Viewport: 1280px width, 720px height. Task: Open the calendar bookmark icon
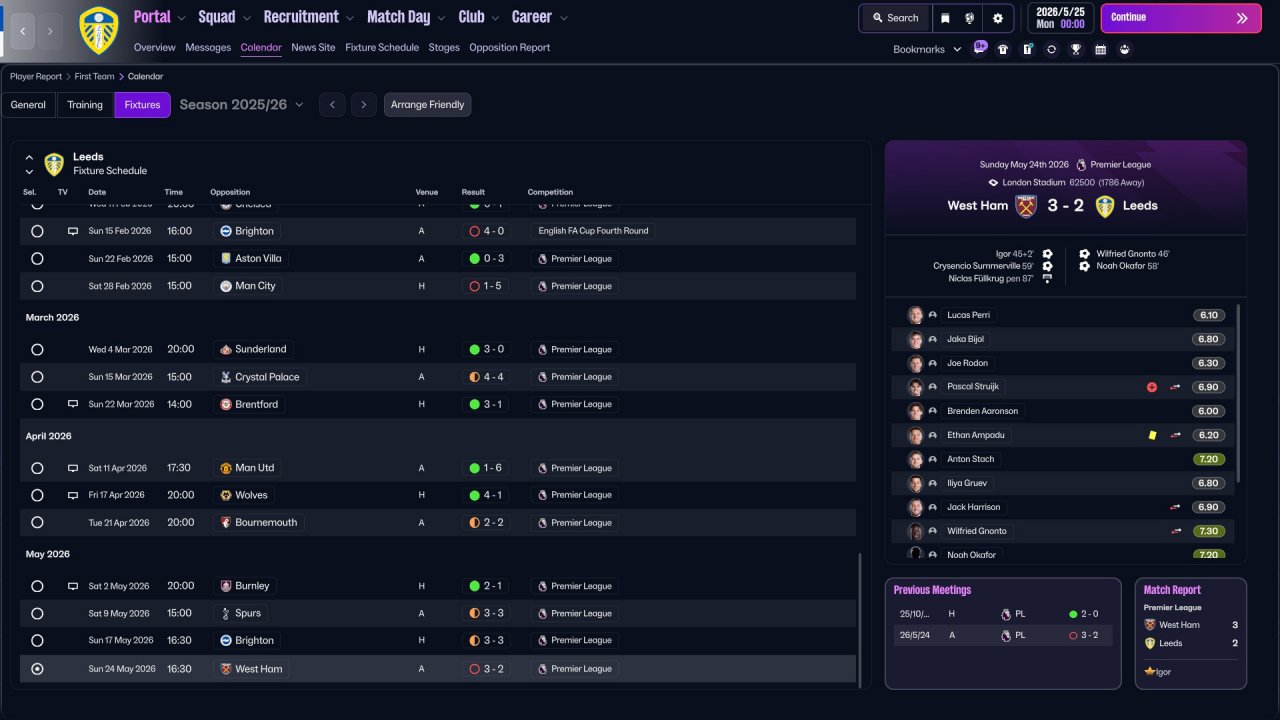1100,49
